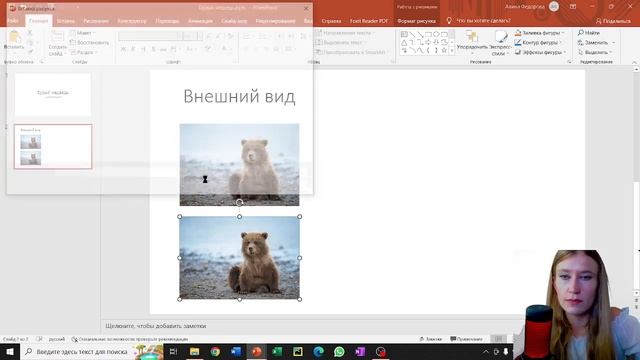The height and width of the screenshot is (360, 640).
Task: Switch to the Главная tab
Action: point(38,21)
